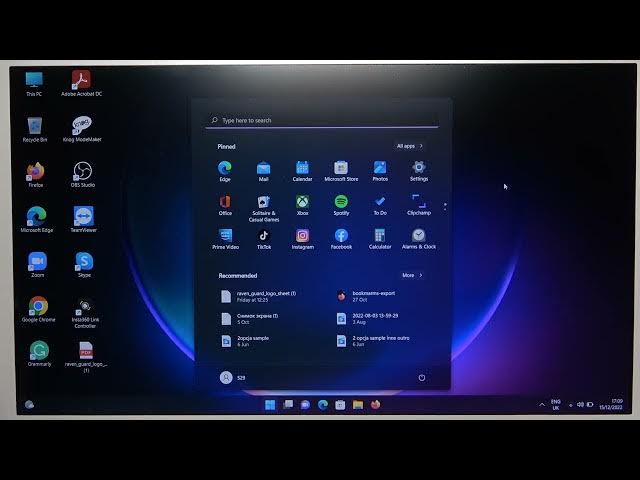This screenshot has width=640, height=480.
Task: Open Facebook pinned app
Action: [341, 239]
